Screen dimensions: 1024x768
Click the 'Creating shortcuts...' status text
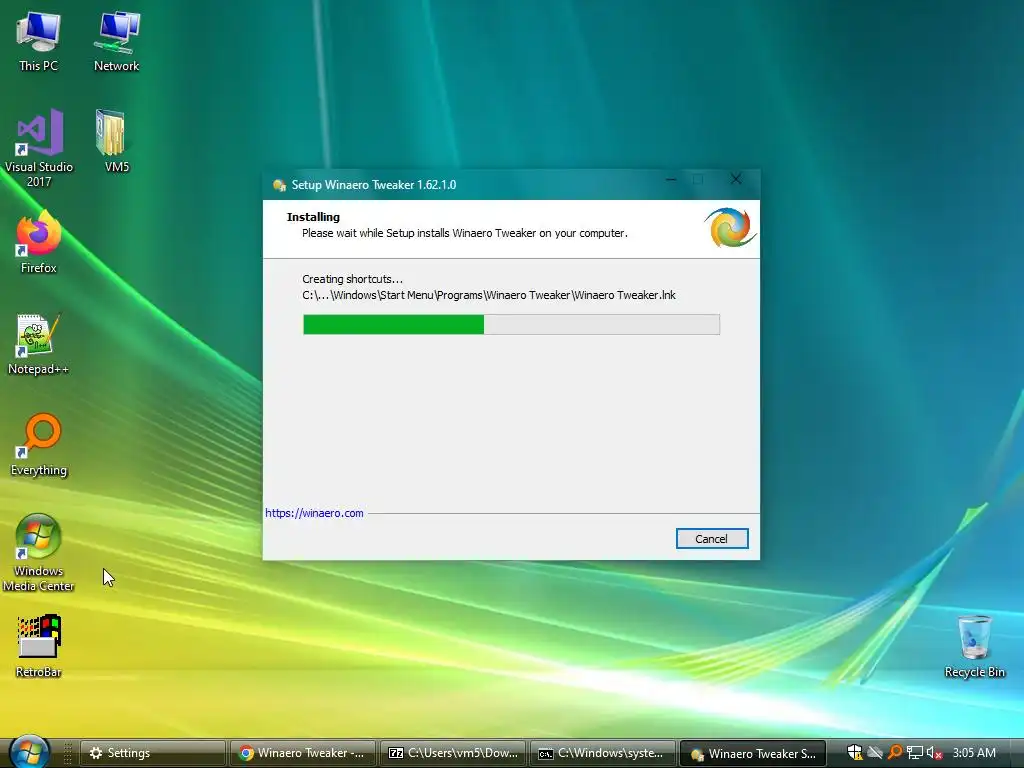tap(352, 280)
